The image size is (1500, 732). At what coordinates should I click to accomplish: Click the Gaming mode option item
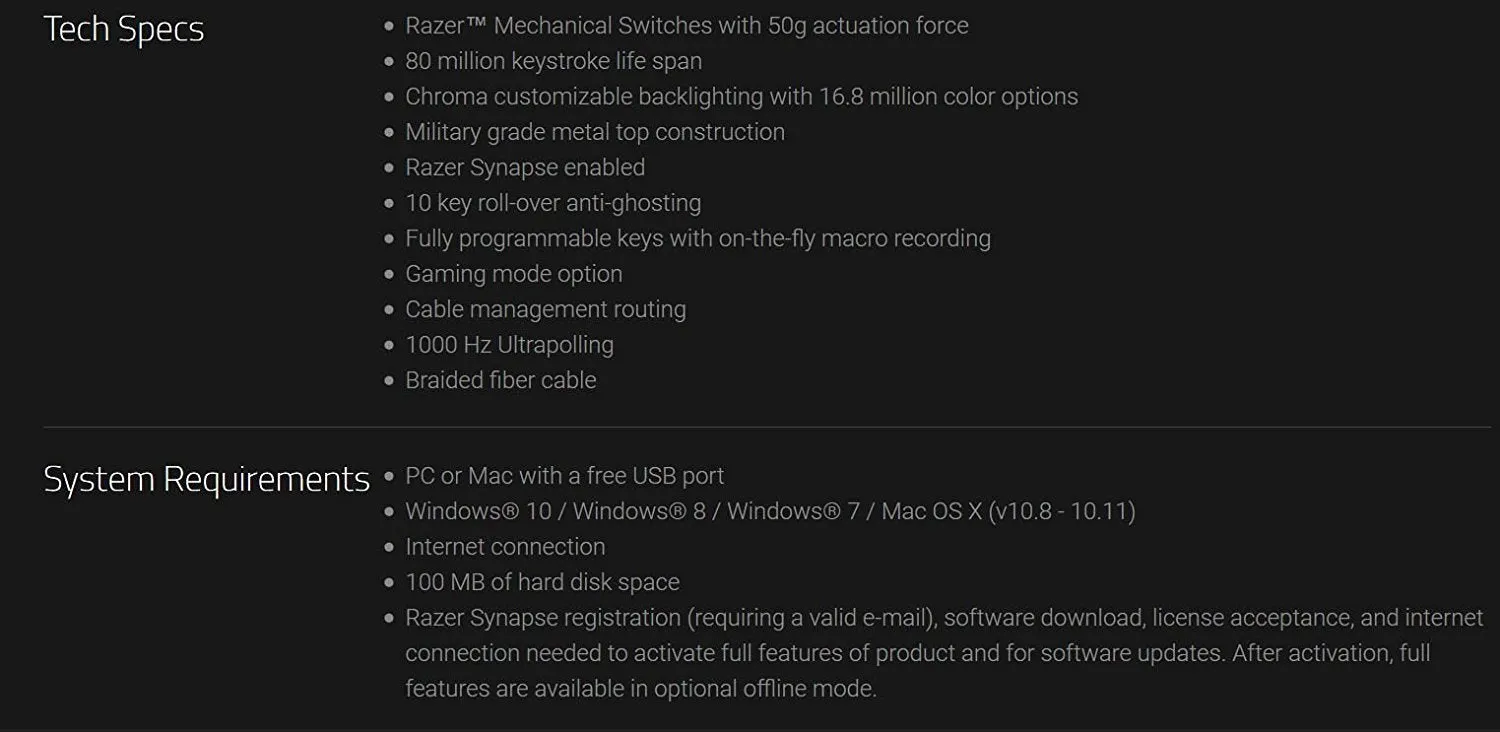tap(513, 274)
